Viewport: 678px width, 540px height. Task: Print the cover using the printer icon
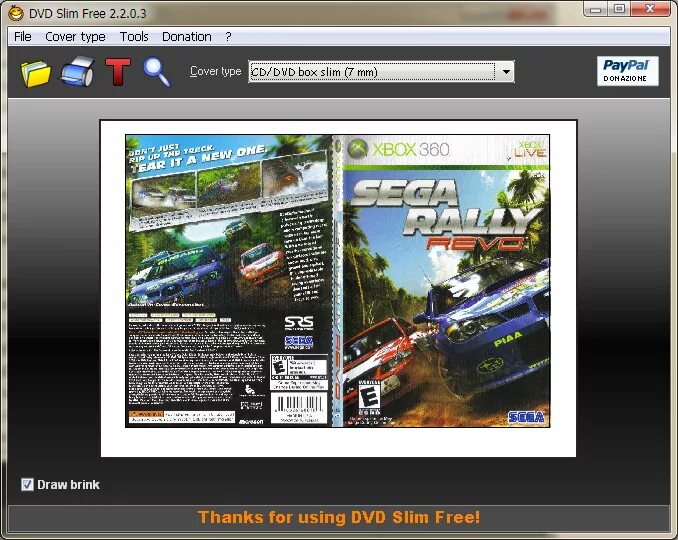[x=77, y=71]
